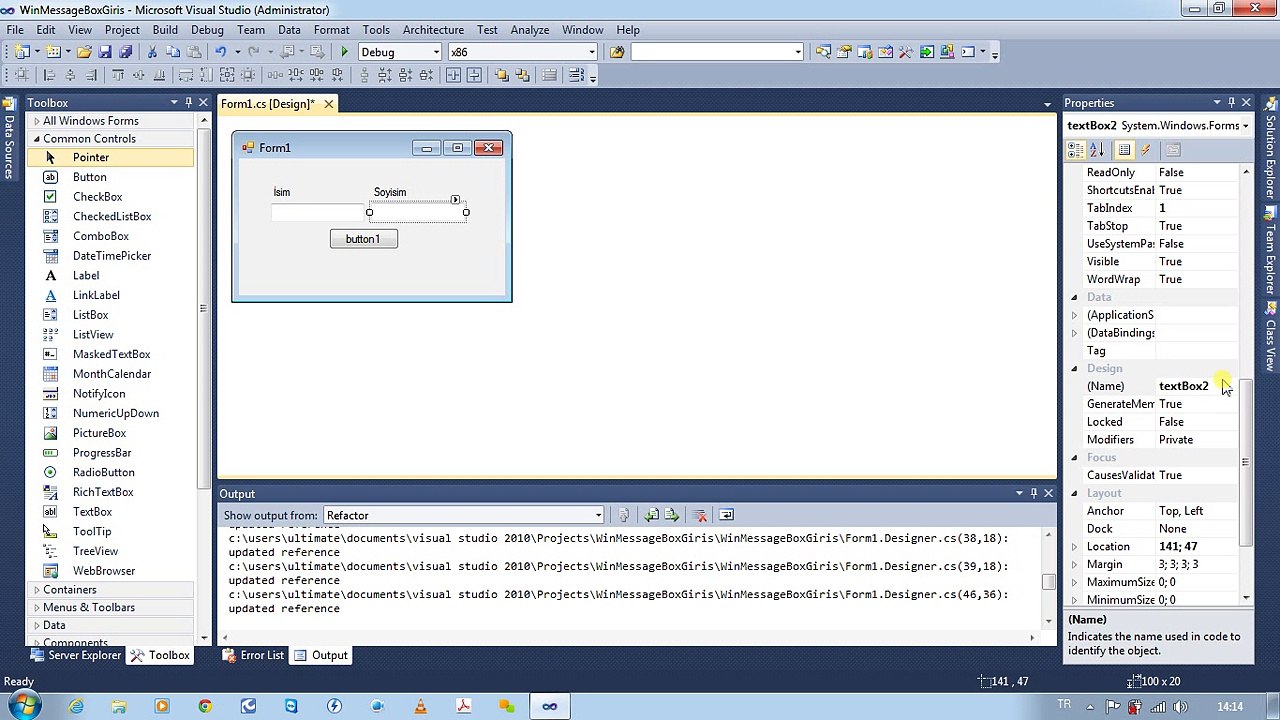Show the Events lightning bolt list
The height and width of the screenshot is (720, 1280).
point(1146,150)
